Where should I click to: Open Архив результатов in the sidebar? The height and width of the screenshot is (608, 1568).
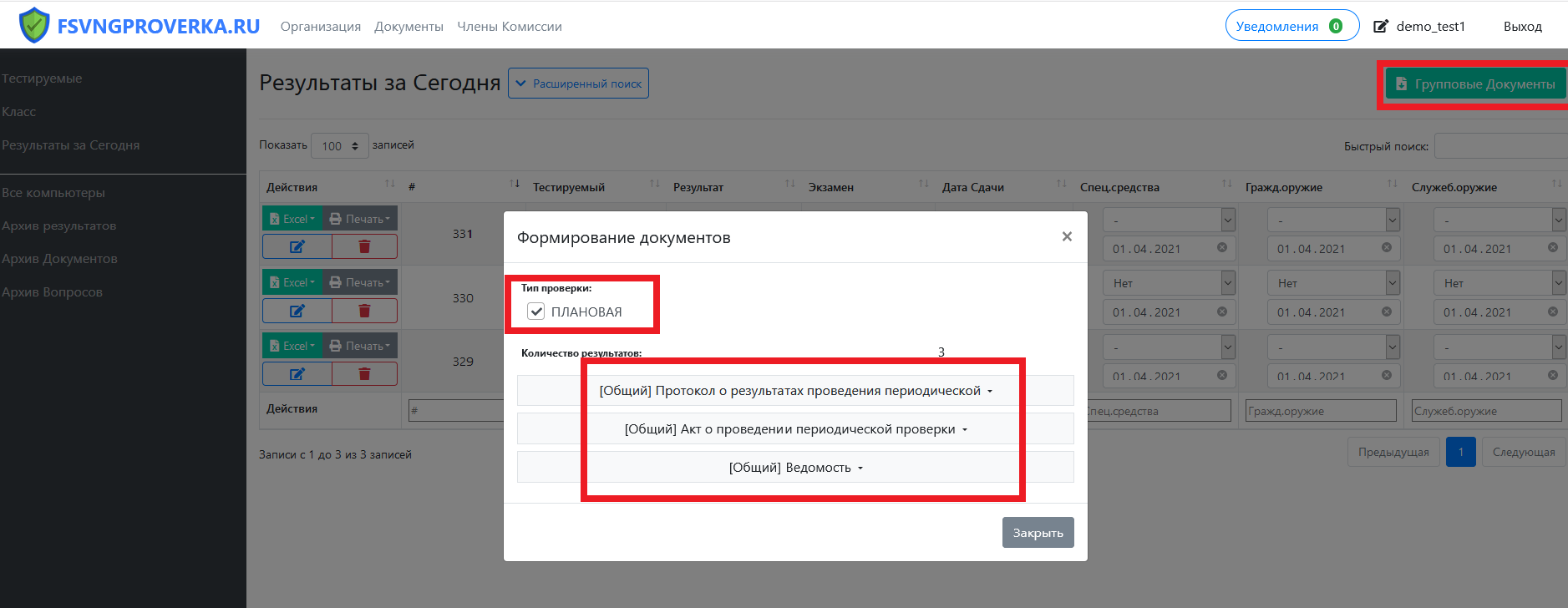(59, 226)
